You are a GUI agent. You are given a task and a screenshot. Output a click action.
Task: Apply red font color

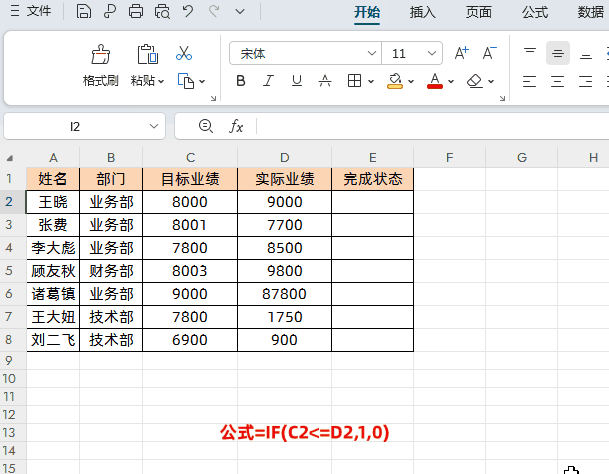click(435, 81)
